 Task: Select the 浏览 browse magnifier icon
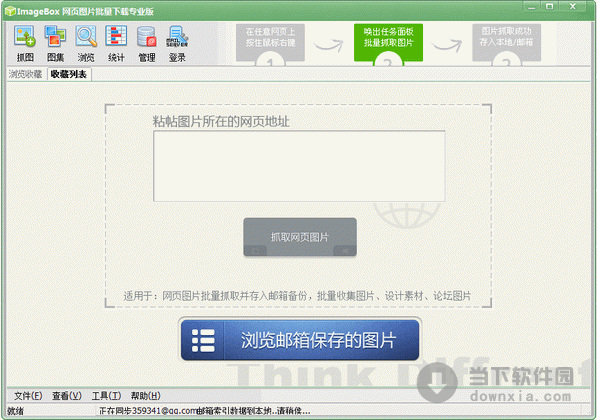click(x=86, y=43)
